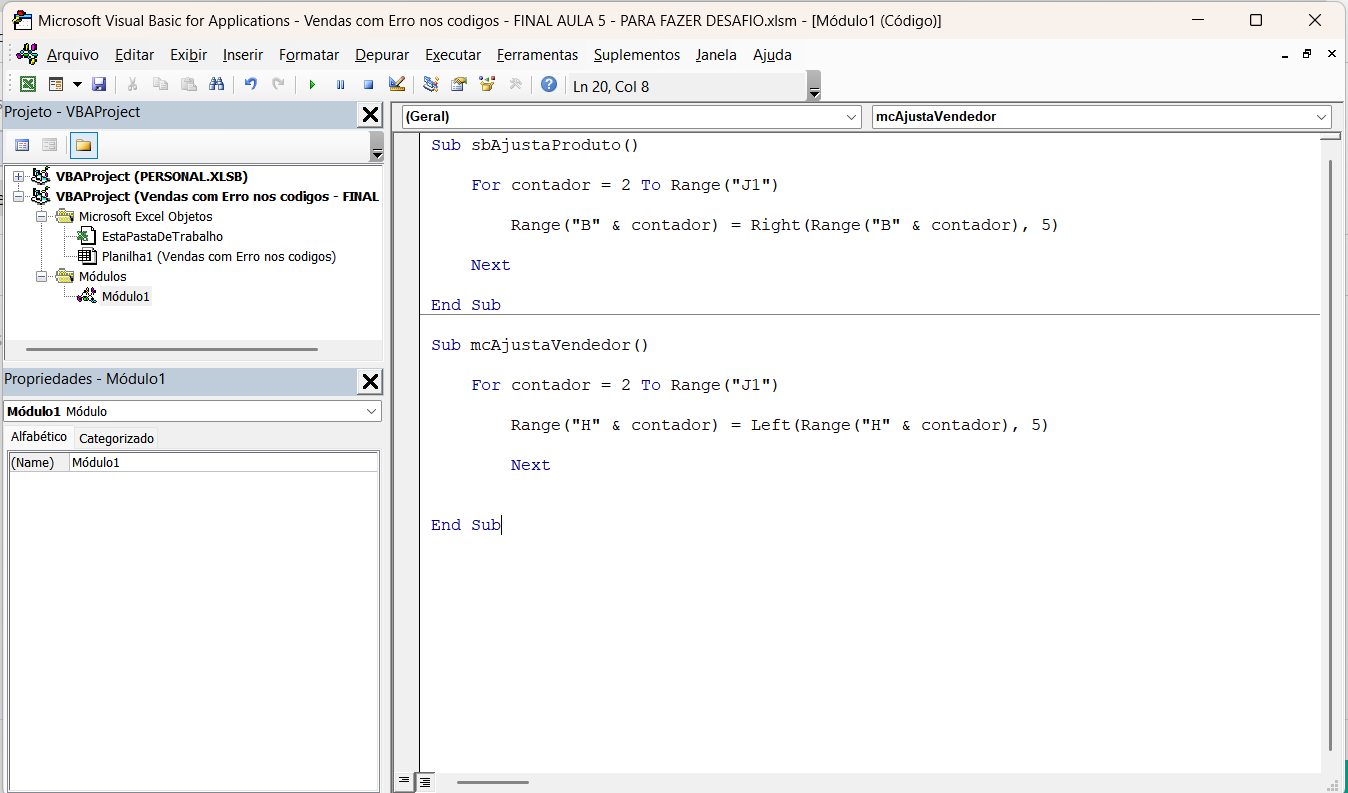Click the Copy icon in toolbar
Image resolution: width=1348 pixels, height=793 pixels.
[160, 85]
